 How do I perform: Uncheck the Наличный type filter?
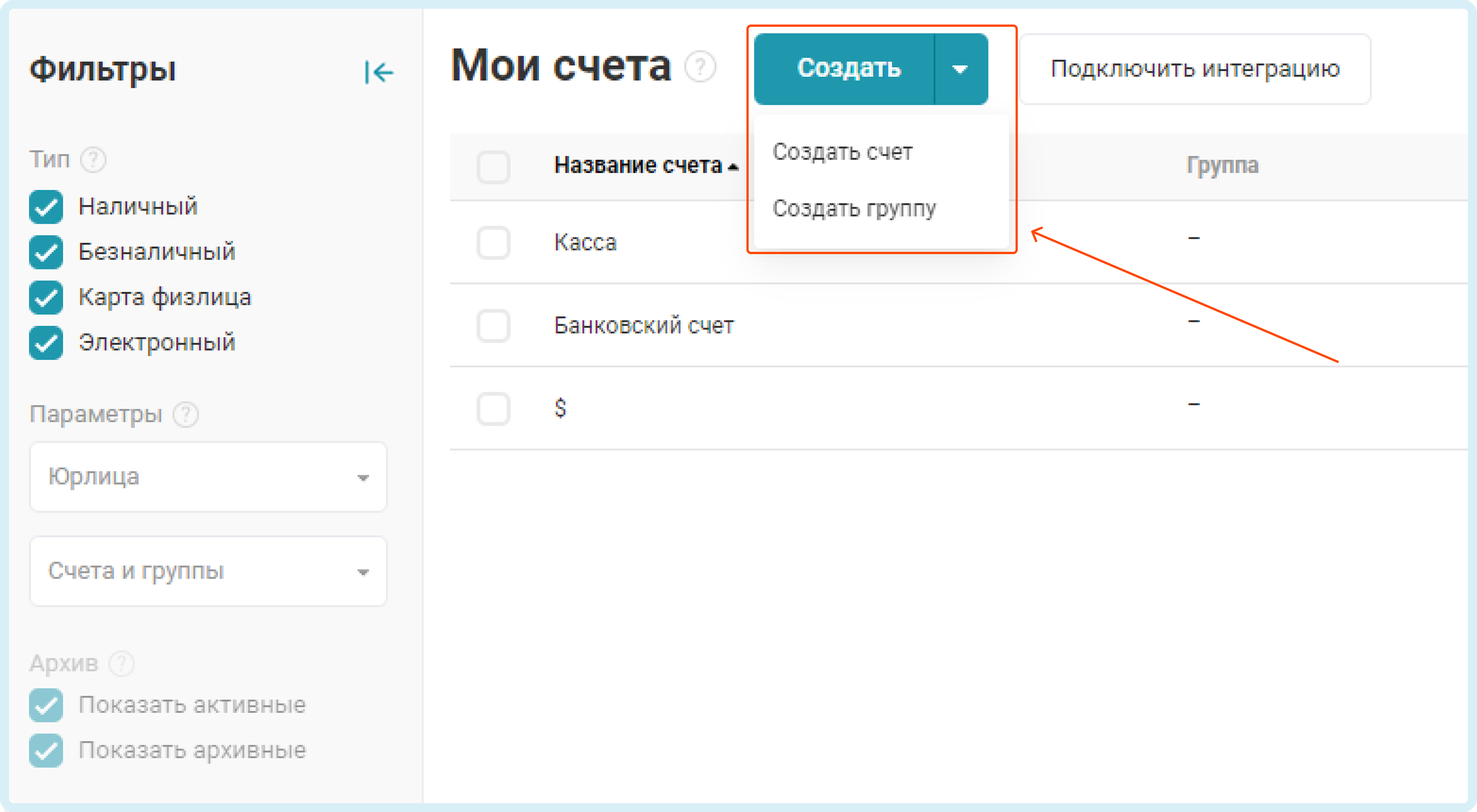47,207
